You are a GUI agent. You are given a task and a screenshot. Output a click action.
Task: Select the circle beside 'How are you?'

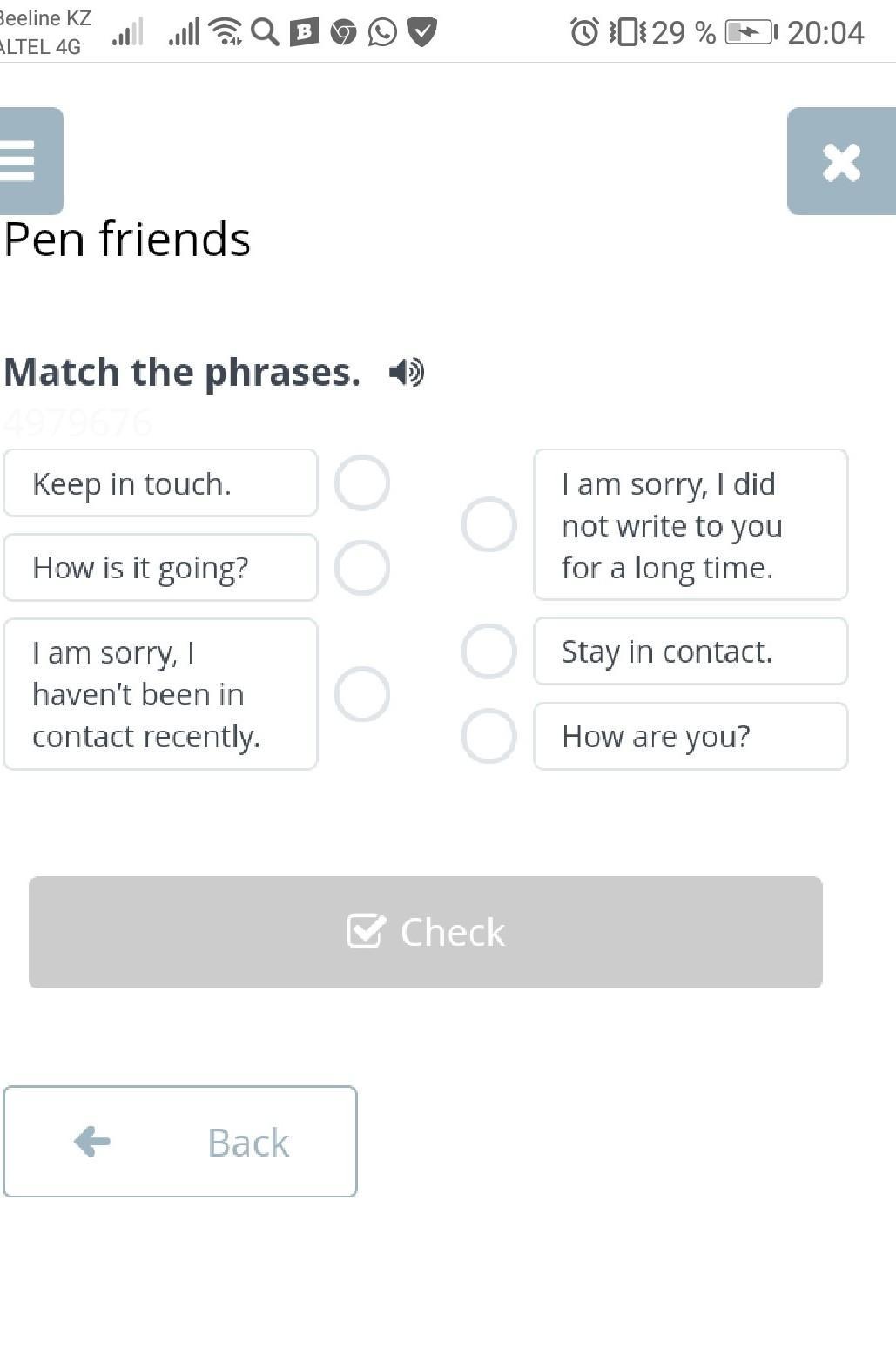click(488, 736)
